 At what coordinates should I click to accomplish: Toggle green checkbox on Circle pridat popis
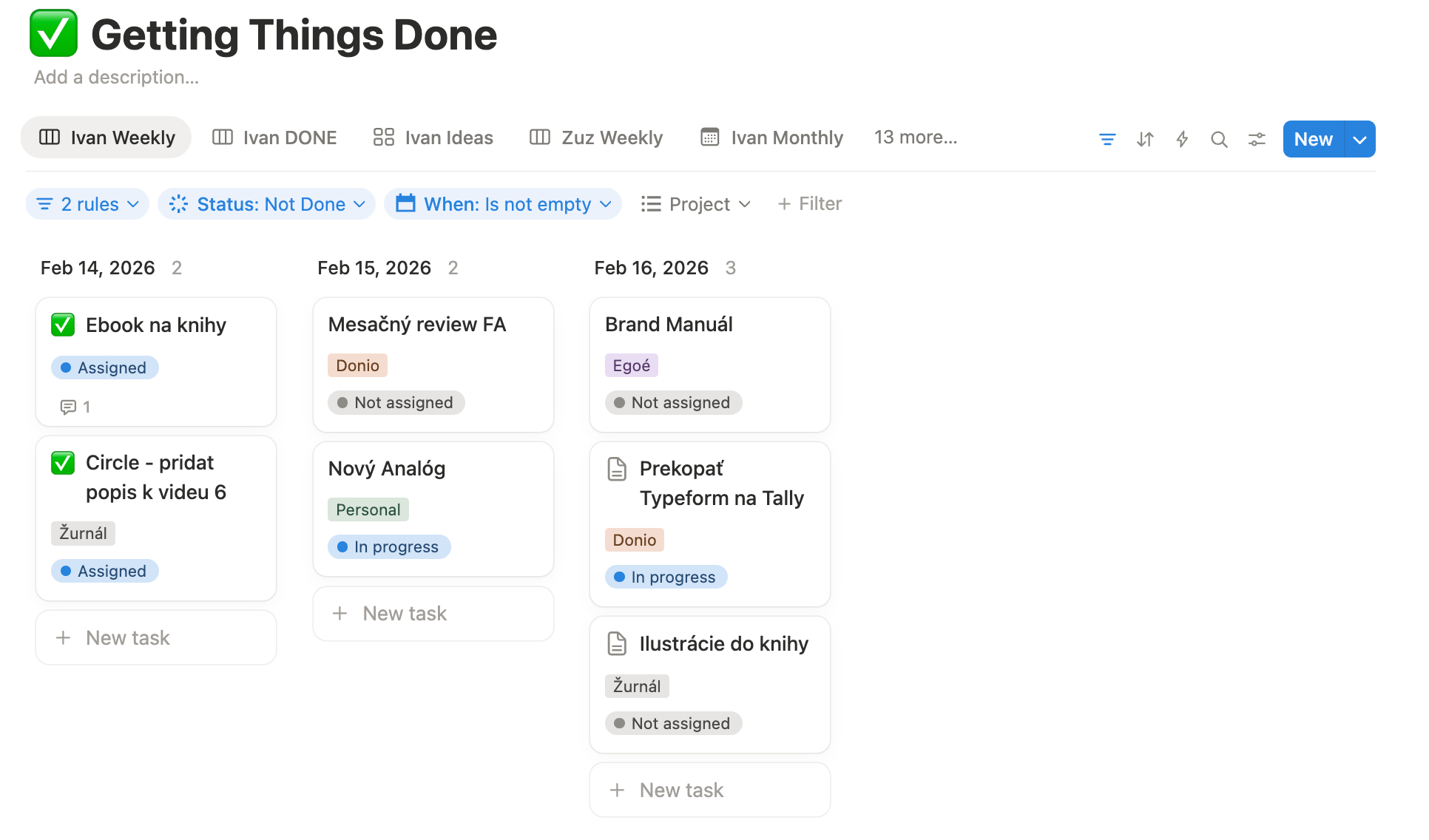click(63, 463)
